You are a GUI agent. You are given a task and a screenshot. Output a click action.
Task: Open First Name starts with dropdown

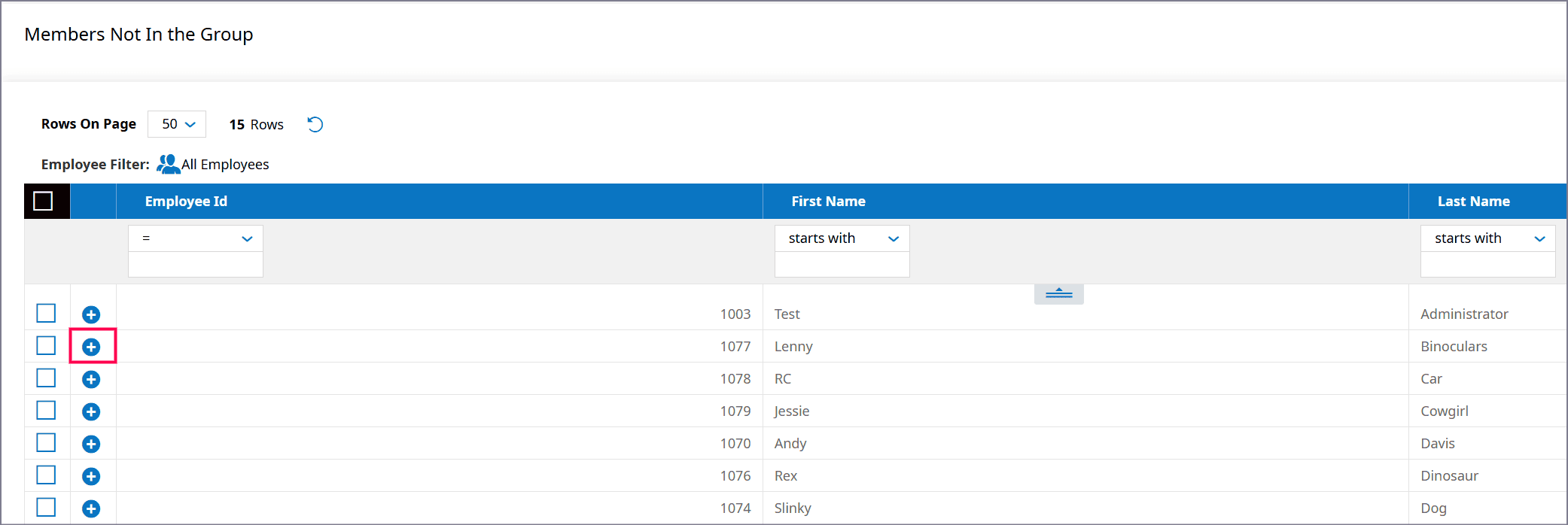[x=842, y=238]
